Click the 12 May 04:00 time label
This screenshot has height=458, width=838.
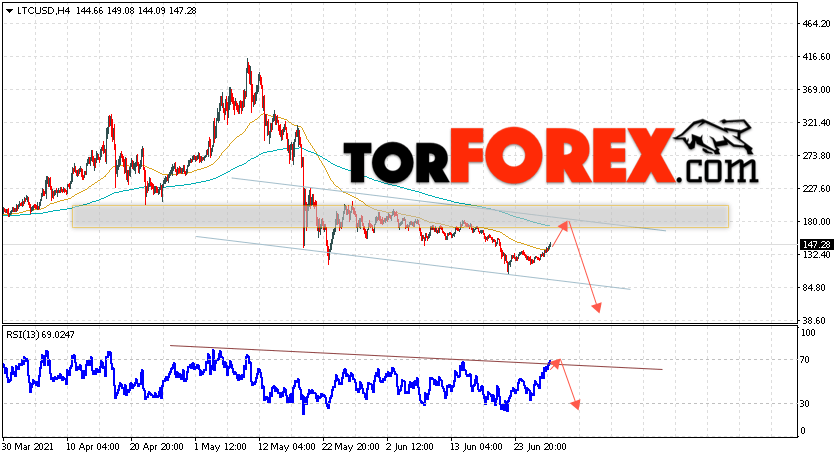[x=285, y=447]
